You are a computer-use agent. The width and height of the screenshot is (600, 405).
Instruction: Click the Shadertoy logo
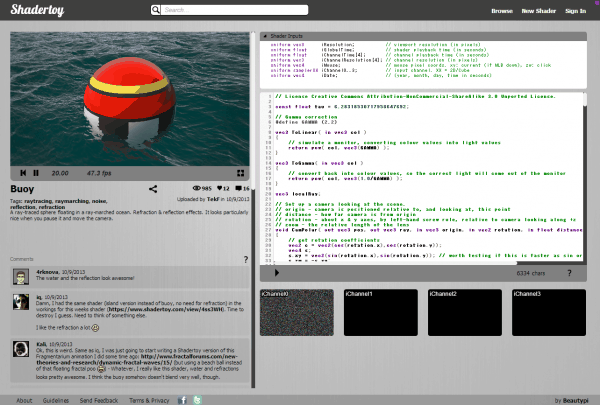point(37,10)
